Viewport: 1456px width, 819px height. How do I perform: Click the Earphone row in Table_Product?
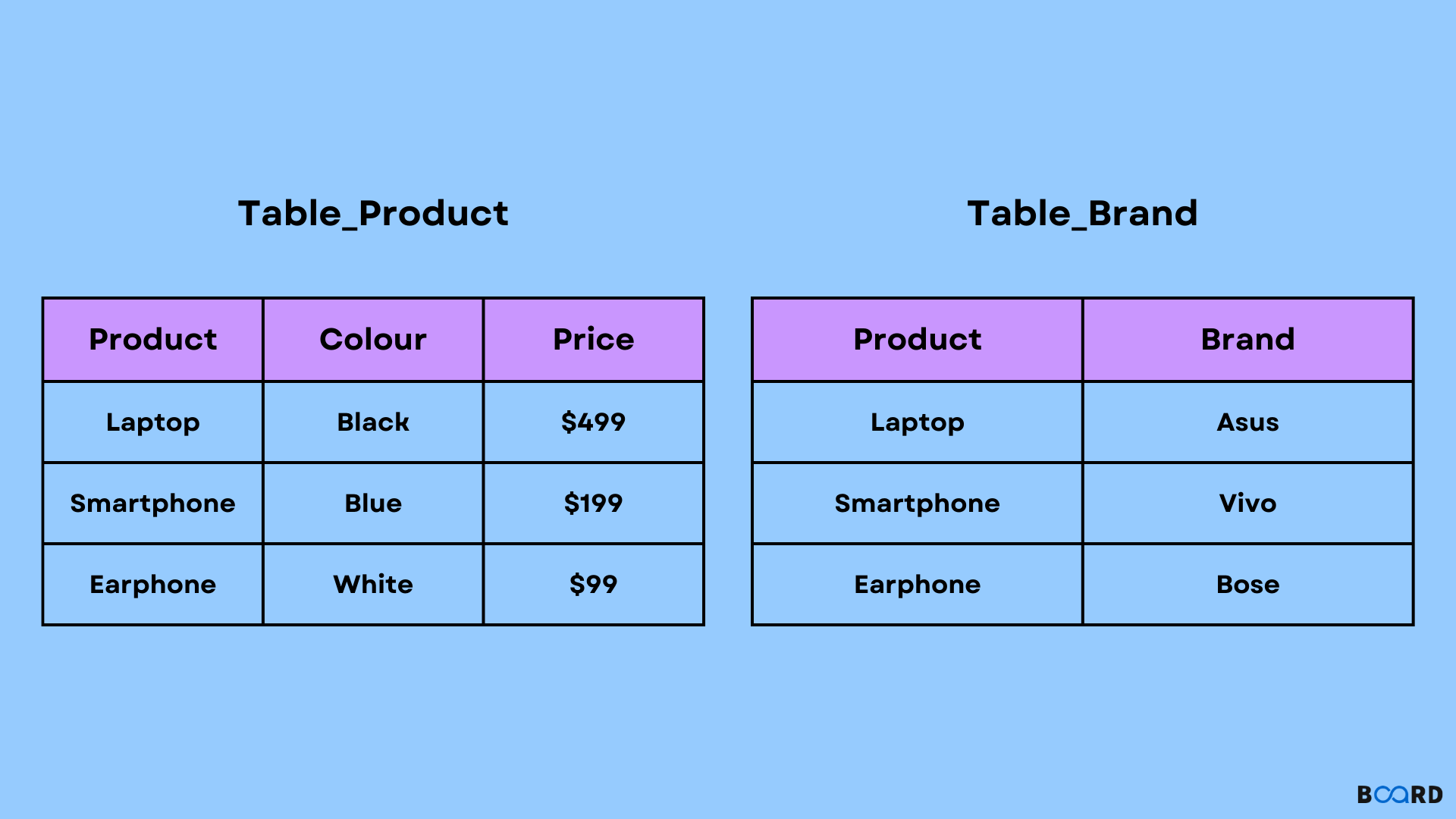tap(350, 583)
